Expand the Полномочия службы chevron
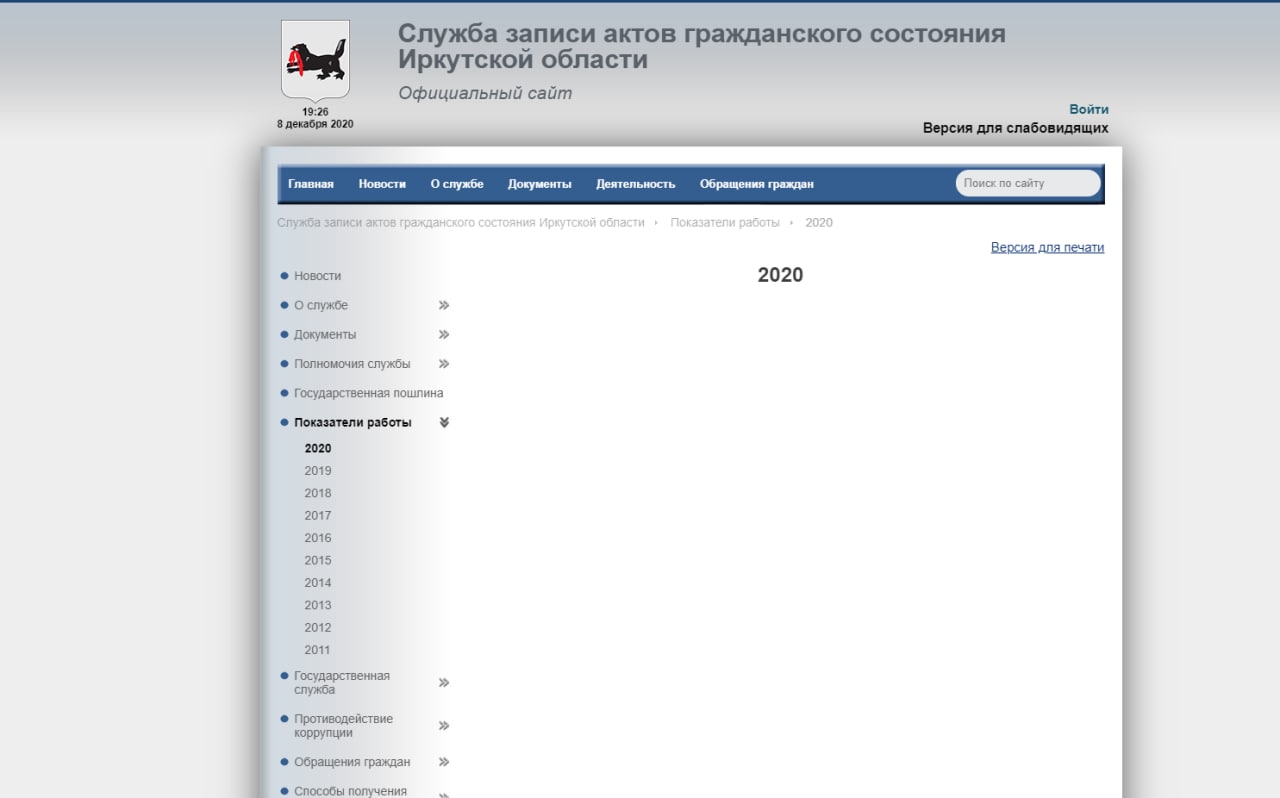 [x=444, y=364]
